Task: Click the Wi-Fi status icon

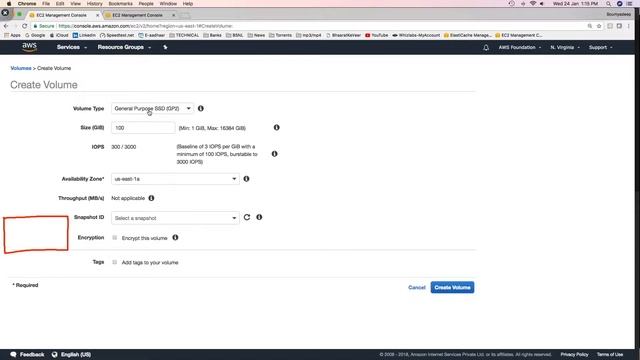Action: click(x=533, y=4)
